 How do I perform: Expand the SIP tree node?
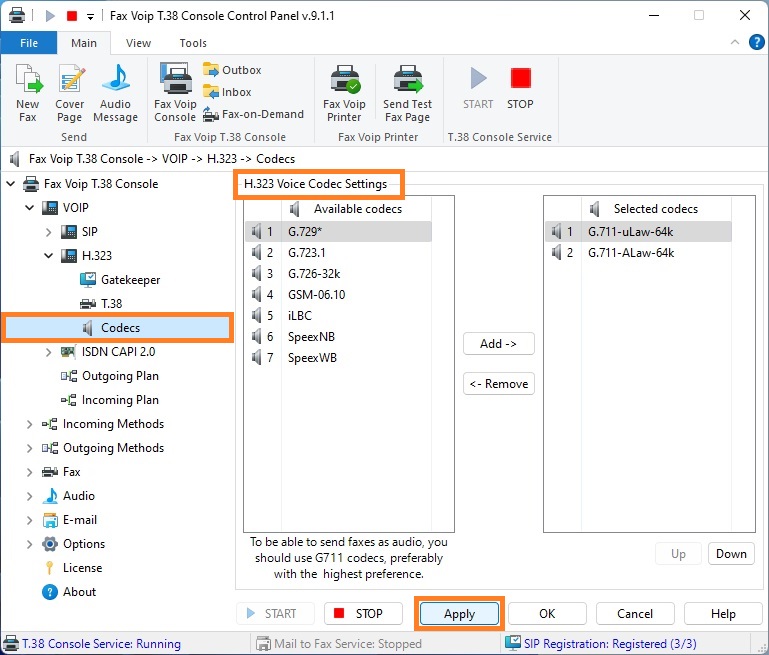(49, 232)
